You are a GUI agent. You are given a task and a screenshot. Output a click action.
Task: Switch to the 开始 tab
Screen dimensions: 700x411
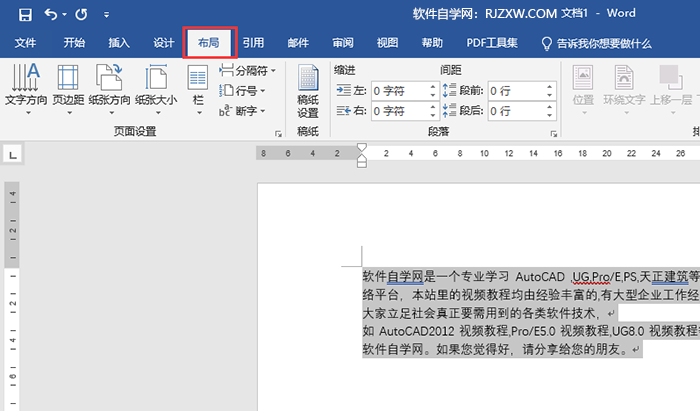coord(74,43)
